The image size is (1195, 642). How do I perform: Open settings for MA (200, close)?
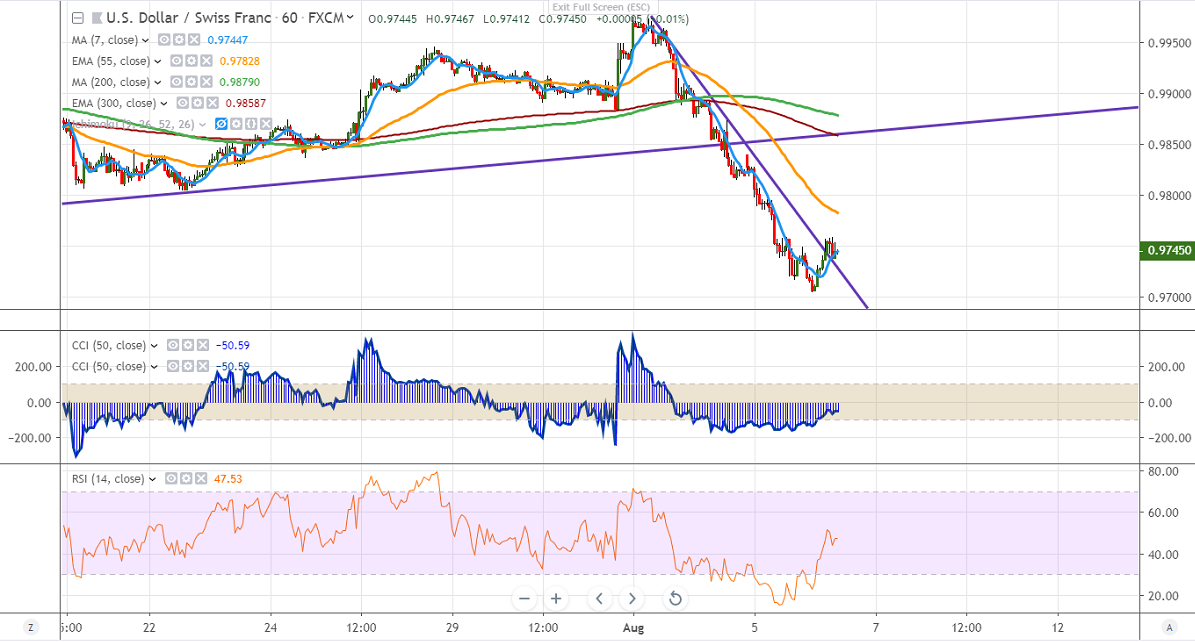coord(191,82)
